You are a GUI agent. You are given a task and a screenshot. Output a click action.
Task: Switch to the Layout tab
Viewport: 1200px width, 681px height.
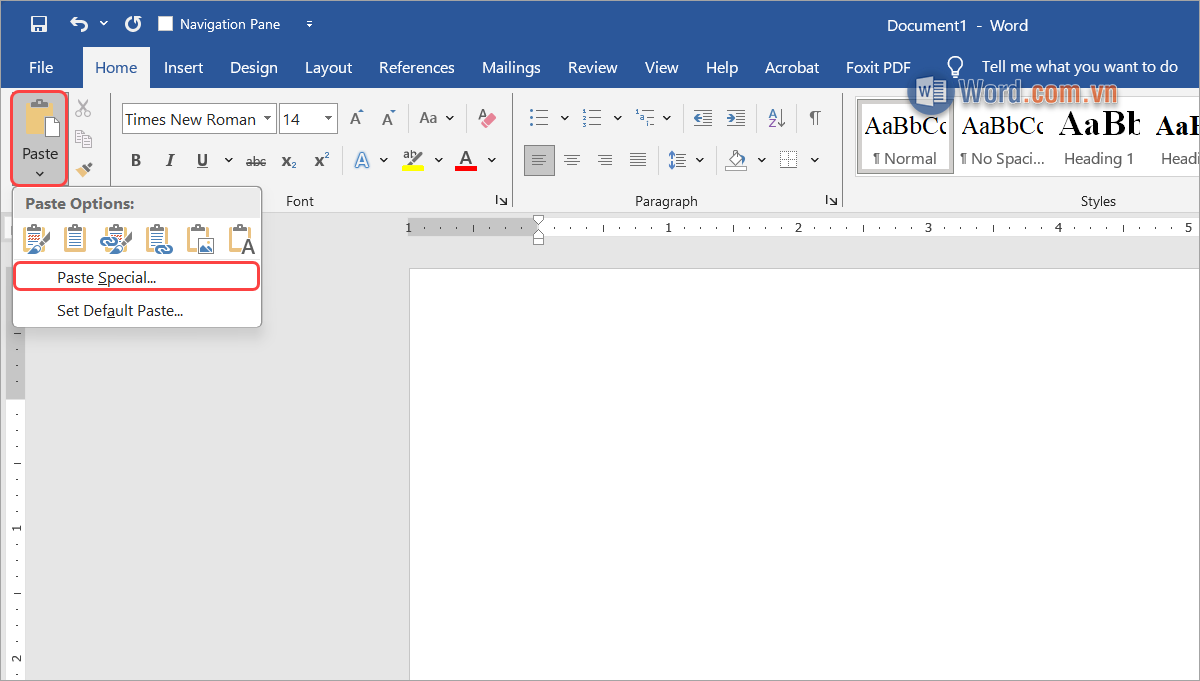click(x=328, y=68)
